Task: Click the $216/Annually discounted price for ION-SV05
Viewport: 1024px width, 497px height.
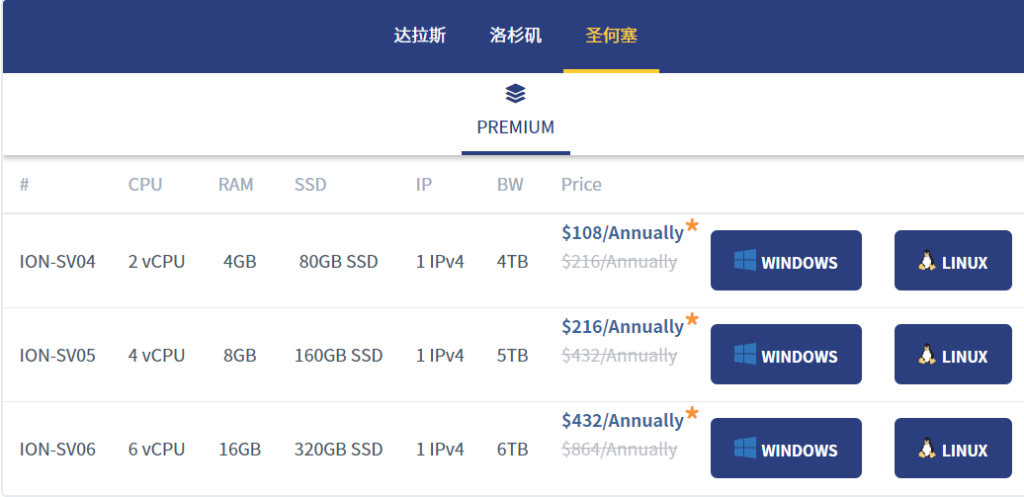Action: pos(622,327)
